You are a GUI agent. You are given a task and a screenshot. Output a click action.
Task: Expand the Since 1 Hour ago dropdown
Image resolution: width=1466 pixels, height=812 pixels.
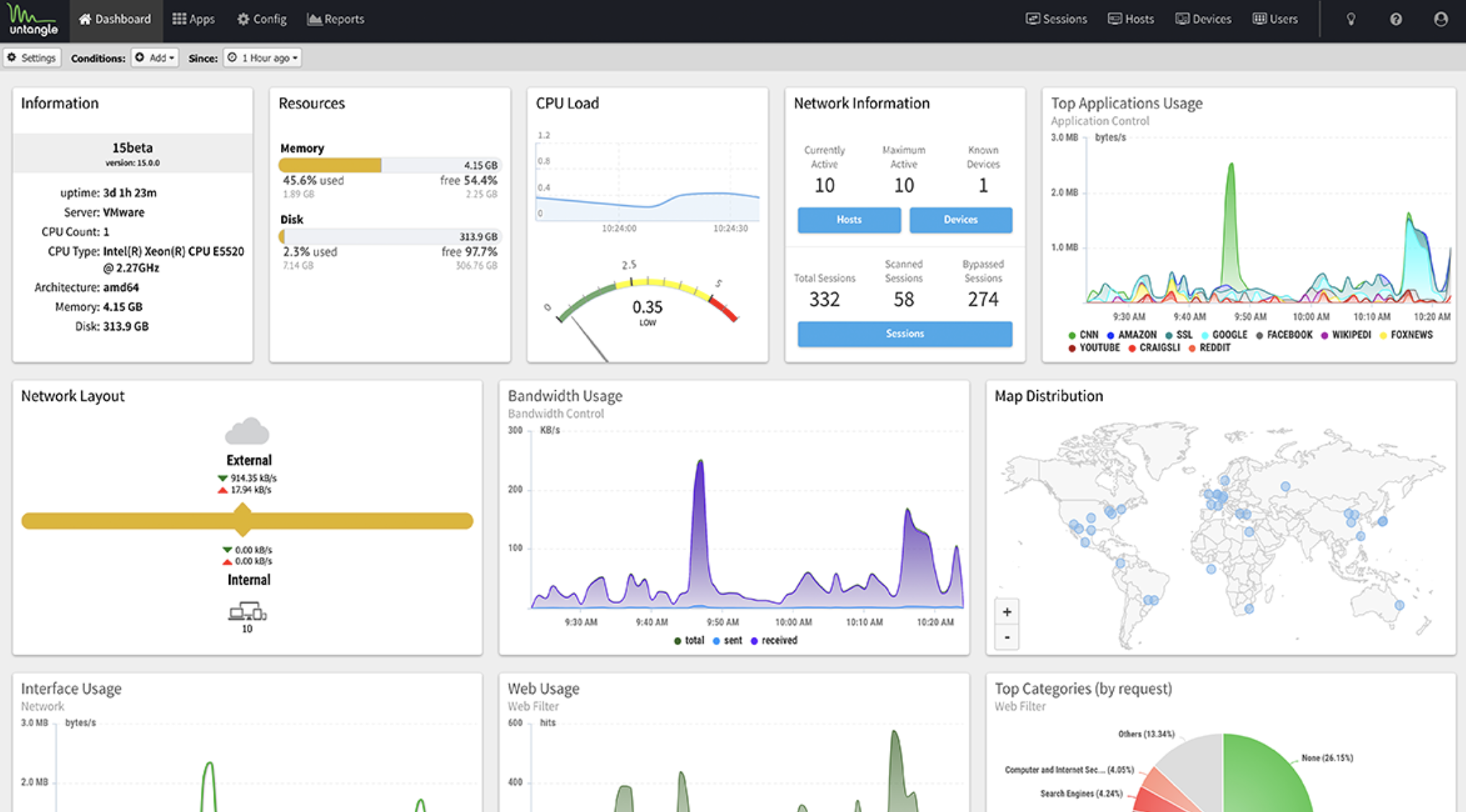point(263,58)
